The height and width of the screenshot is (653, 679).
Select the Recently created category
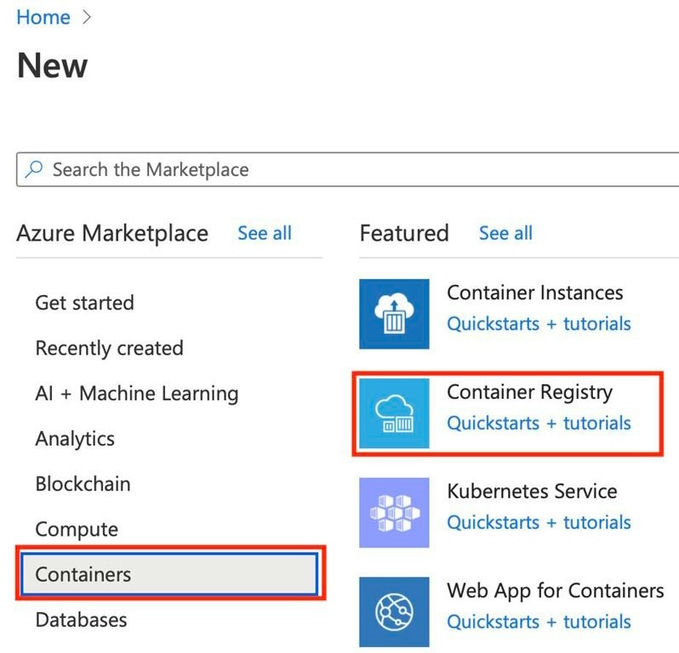[x=109, y=348]
